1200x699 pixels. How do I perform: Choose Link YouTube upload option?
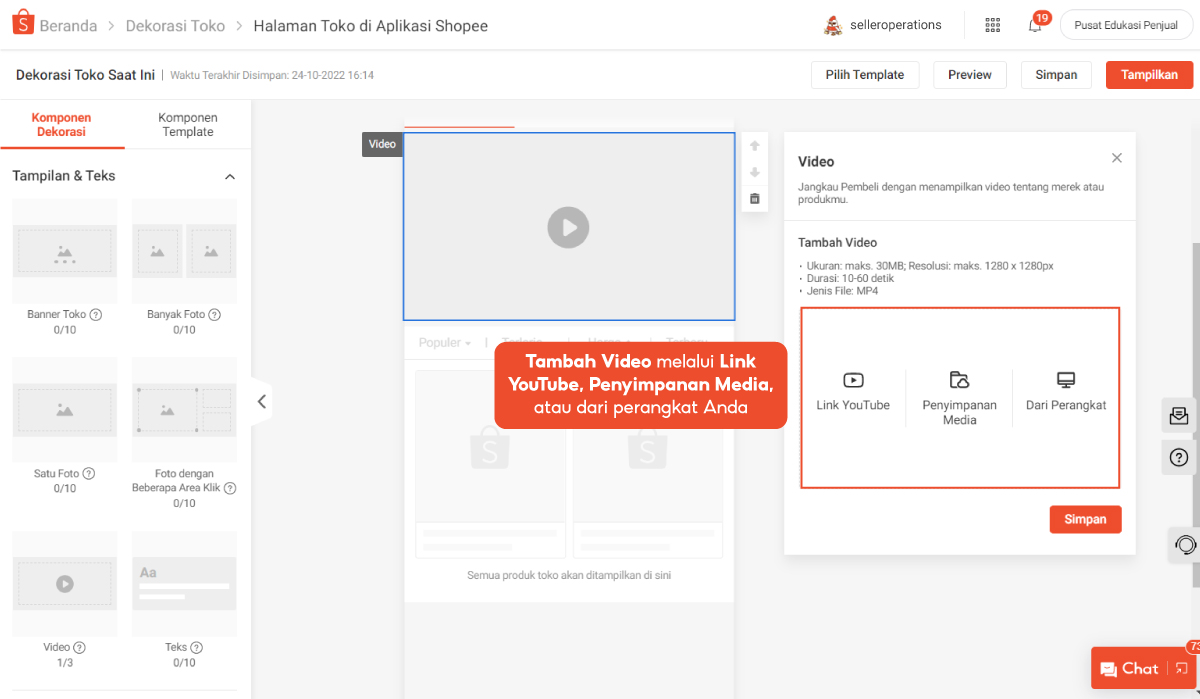(853, 391)
